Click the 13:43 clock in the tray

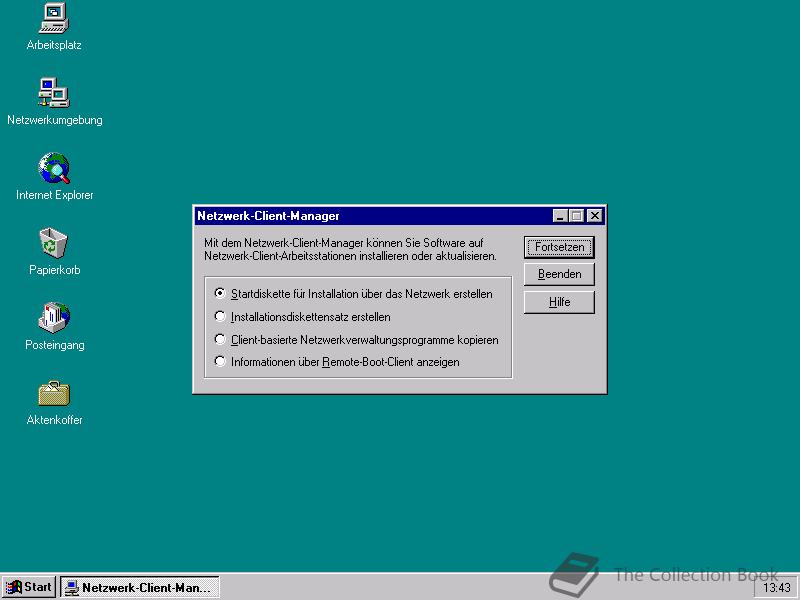coord(777,588)
